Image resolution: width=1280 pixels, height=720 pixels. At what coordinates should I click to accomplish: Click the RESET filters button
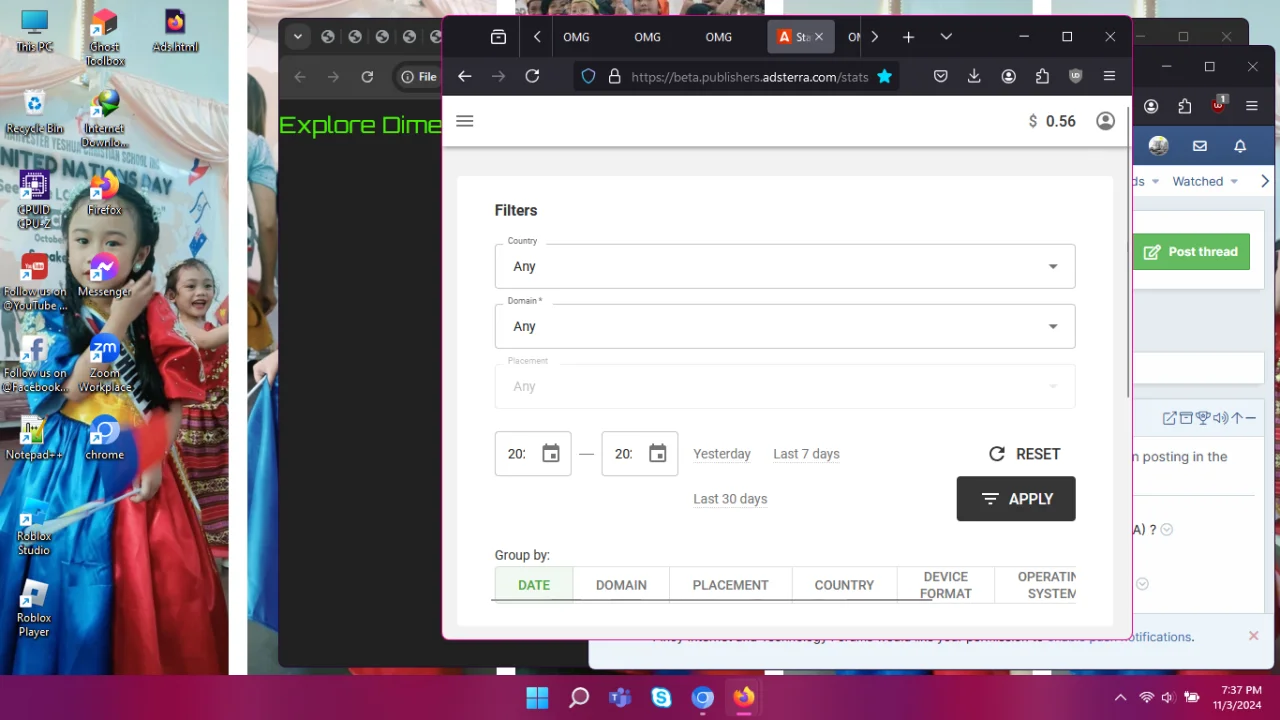(1024, 454)
